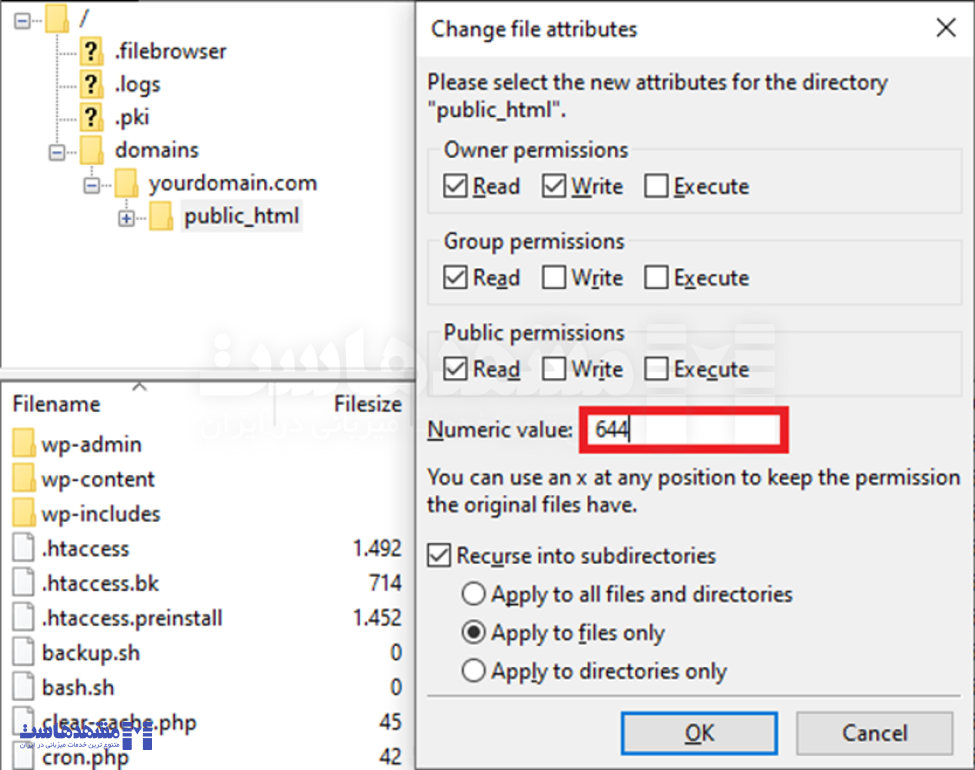Click the wp-content folder icon
975x770 pixels.
(24, 479)
